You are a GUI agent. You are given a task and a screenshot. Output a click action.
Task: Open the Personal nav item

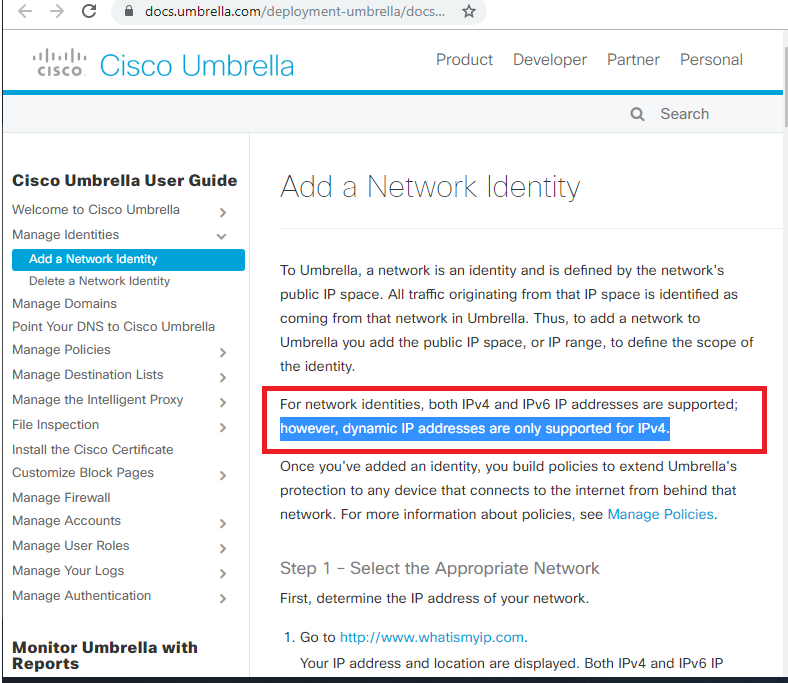coord(711,60)
